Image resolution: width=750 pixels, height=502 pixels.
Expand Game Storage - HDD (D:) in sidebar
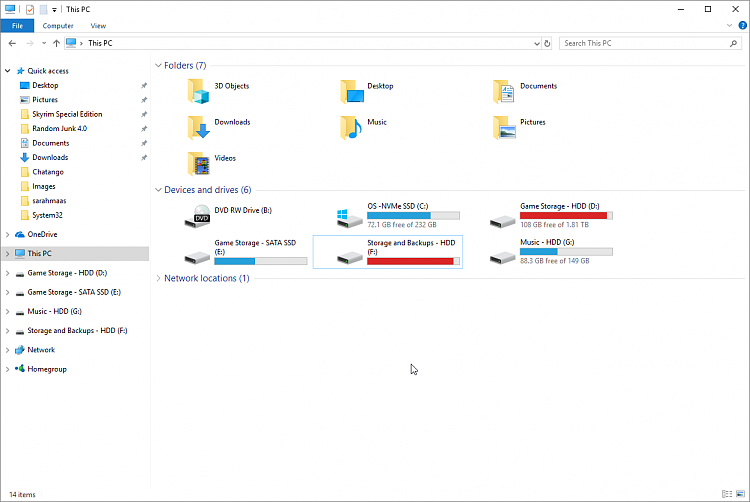click(x=8, y=273)
